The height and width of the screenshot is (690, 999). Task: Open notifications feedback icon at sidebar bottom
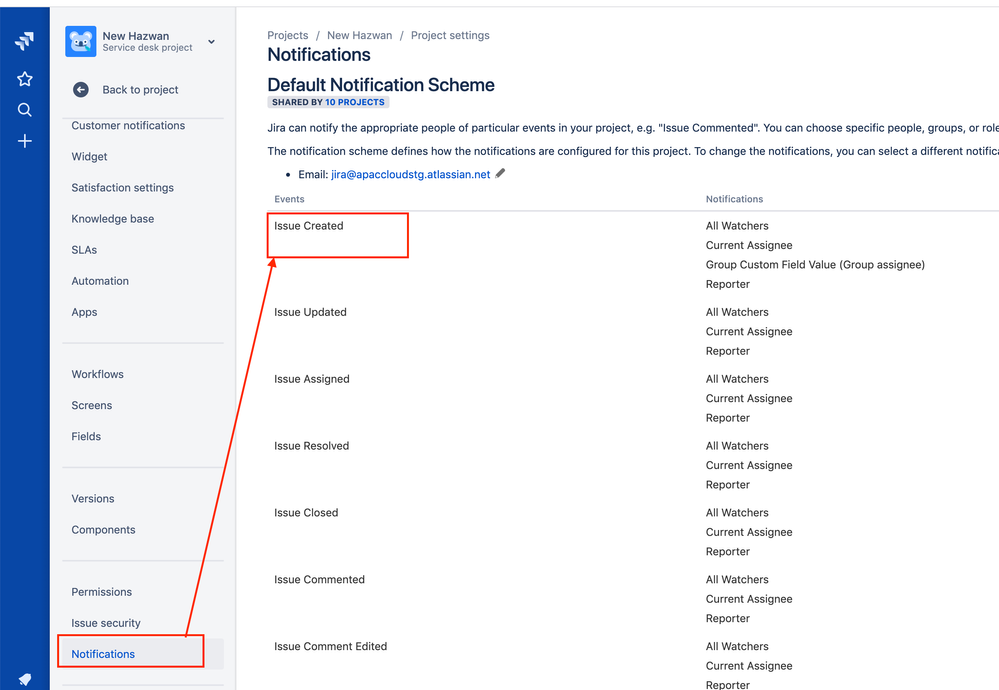(x=24, y=679)
